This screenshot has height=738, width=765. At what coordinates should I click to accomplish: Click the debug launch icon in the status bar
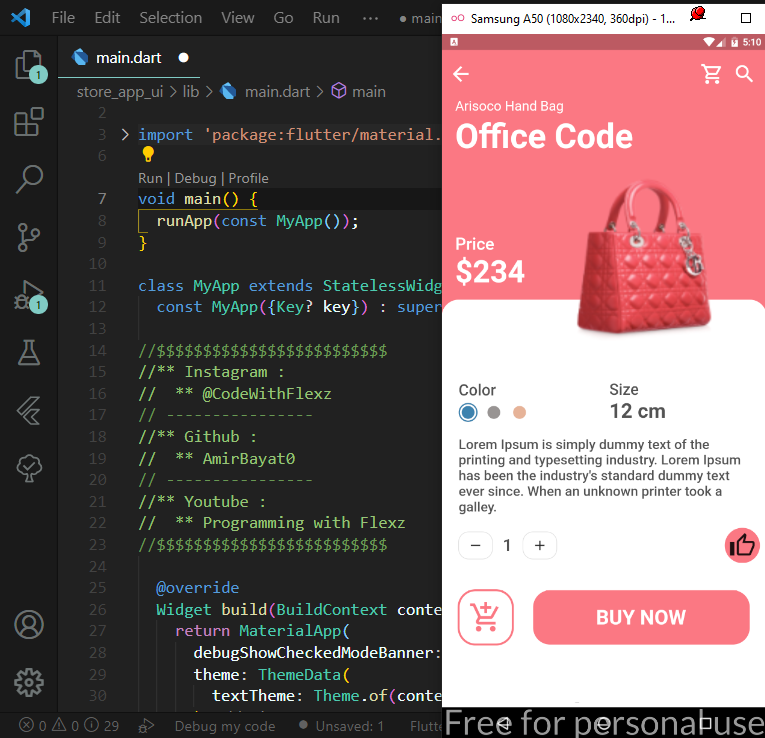click(x=146, y=726)
